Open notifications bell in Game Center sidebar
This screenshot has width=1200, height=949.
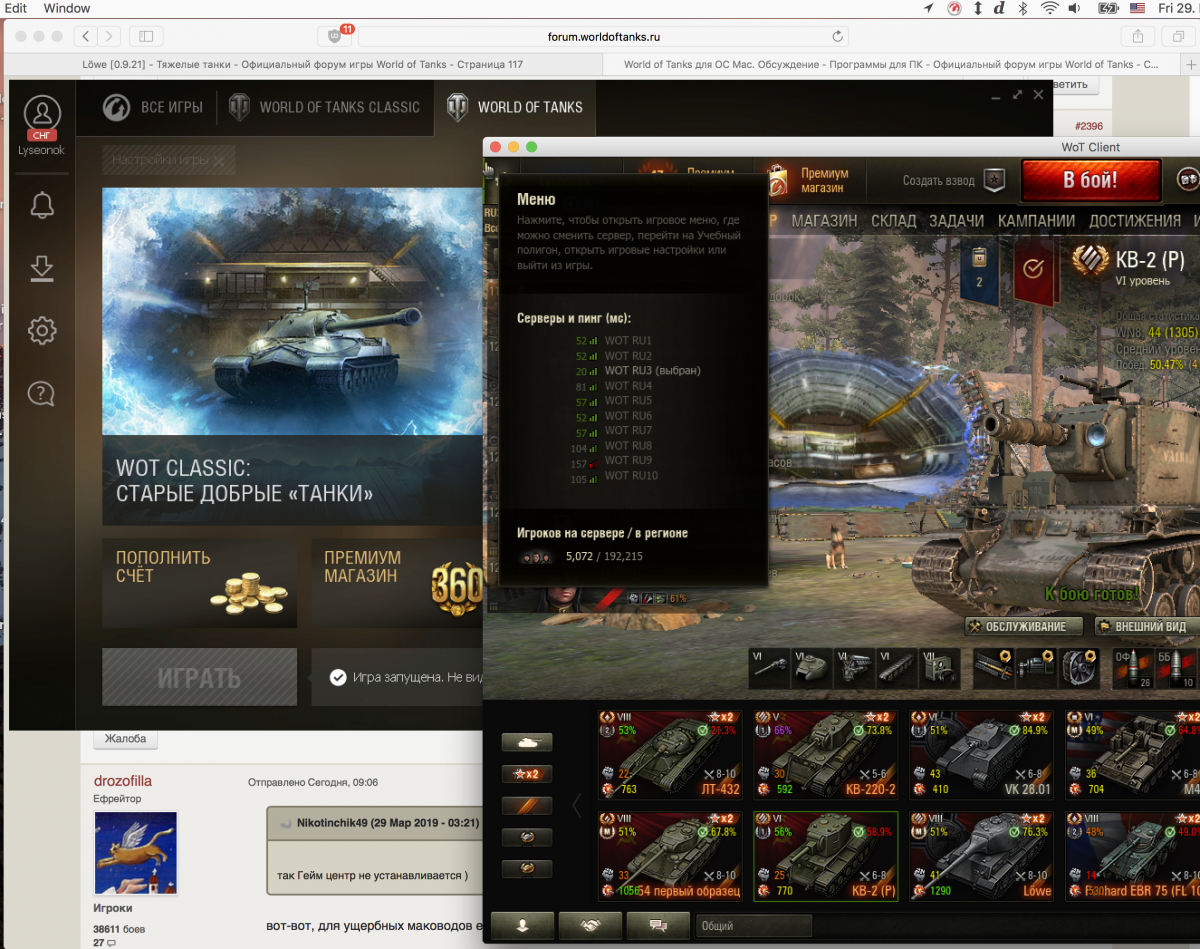point(42,206)
